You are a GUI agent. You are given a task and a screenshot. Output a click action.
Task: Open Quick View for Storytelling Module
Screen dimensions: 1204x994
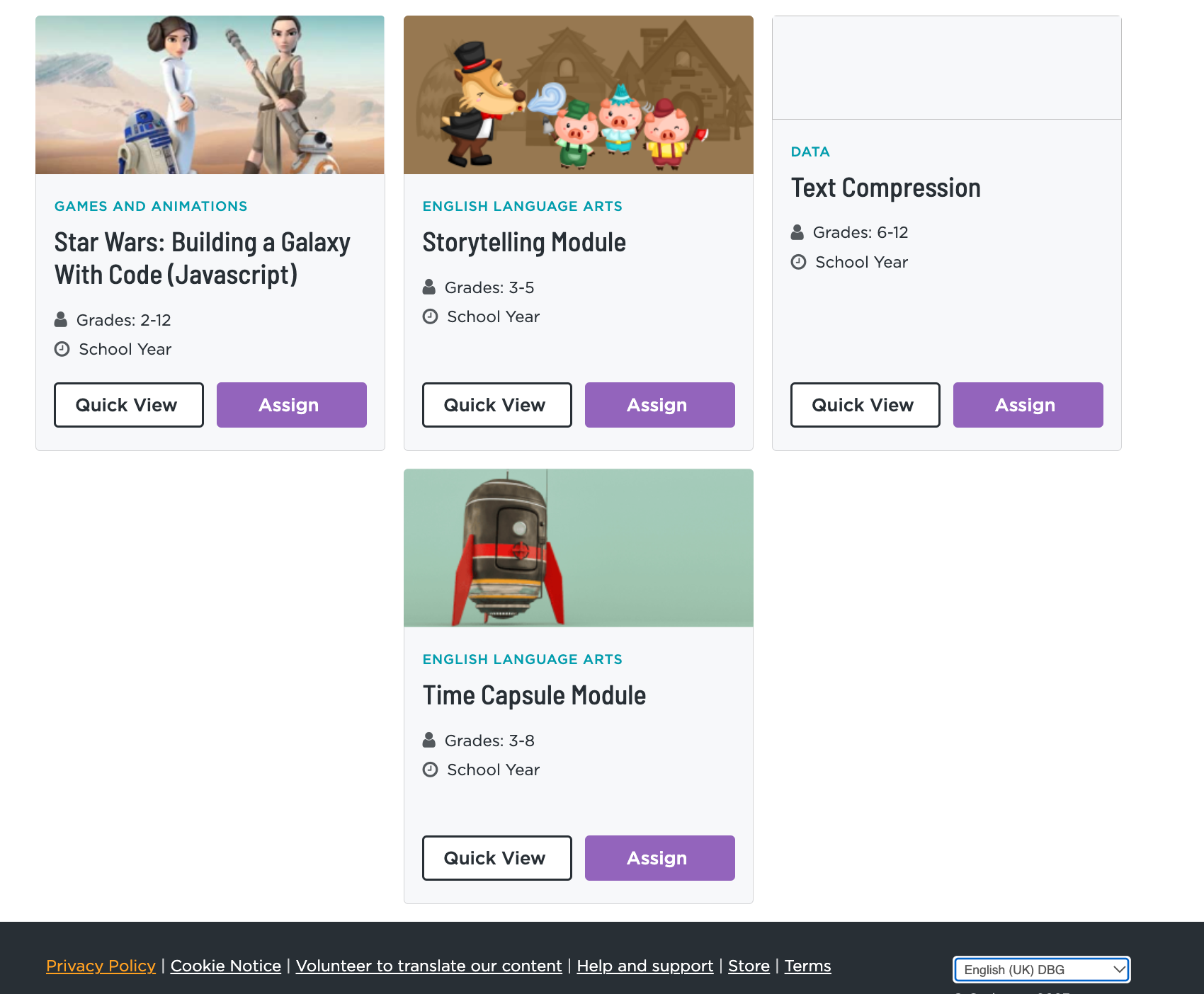497,405
